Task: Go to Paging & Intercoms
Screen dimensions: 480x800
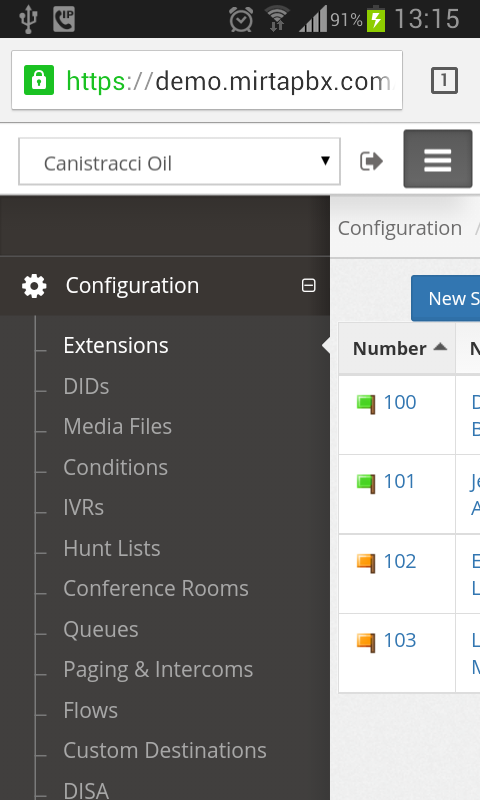Action: coord(158,669)
